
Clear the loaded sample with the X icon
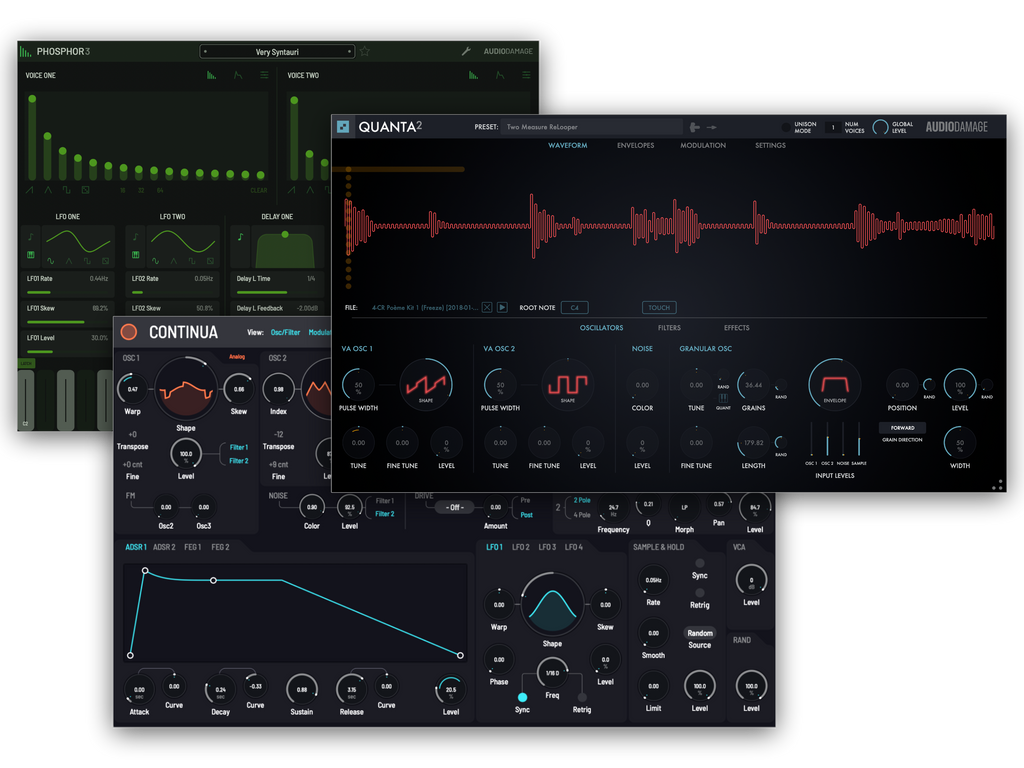coord(487,307)
